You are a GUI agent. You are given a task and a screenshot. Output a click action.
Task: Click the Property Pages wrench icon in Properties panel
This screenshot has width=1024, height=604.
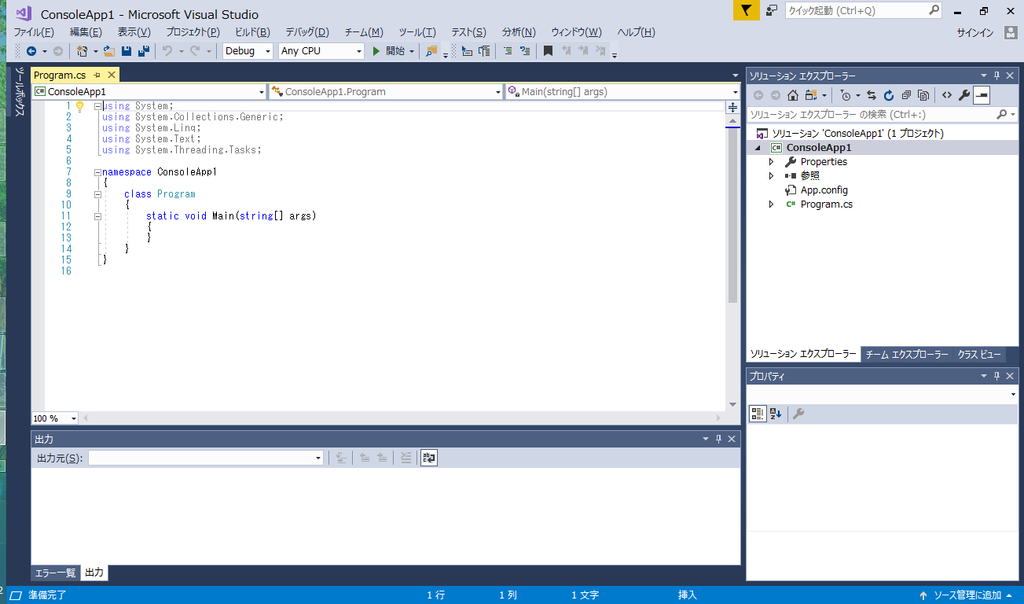[798, 413]
